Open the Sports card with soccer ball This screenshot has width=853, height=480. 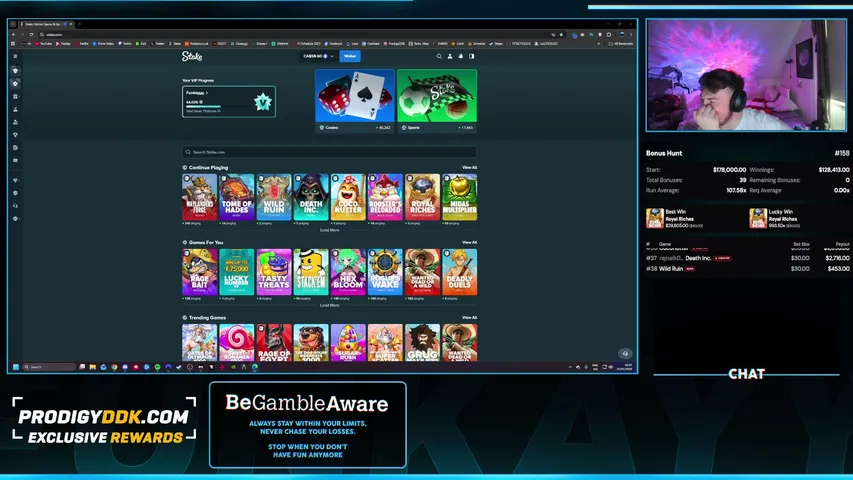click(x=437, y=101)
